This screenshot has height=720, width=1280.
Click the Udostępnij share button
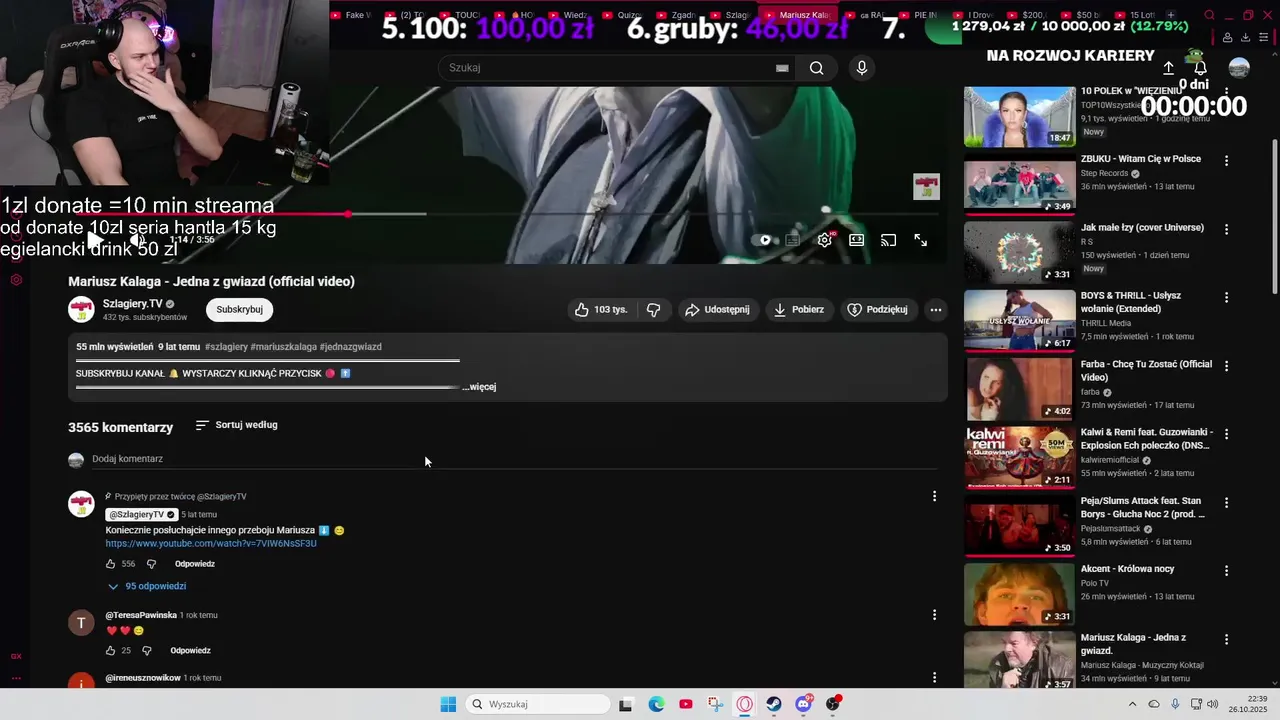pos(717,310)
